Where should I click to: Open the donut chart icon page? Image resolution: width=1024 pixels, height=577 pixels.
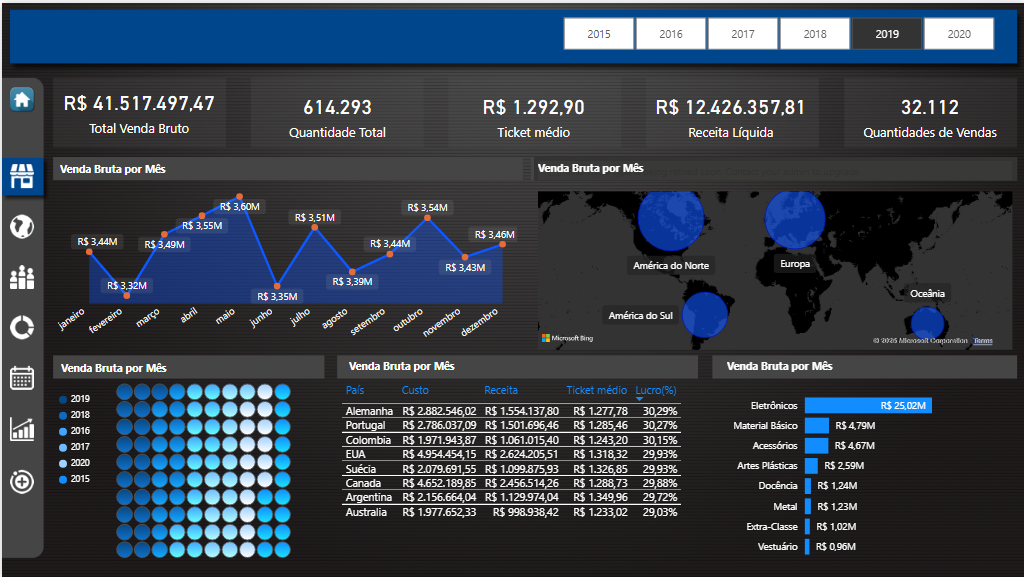pos(22,327)
